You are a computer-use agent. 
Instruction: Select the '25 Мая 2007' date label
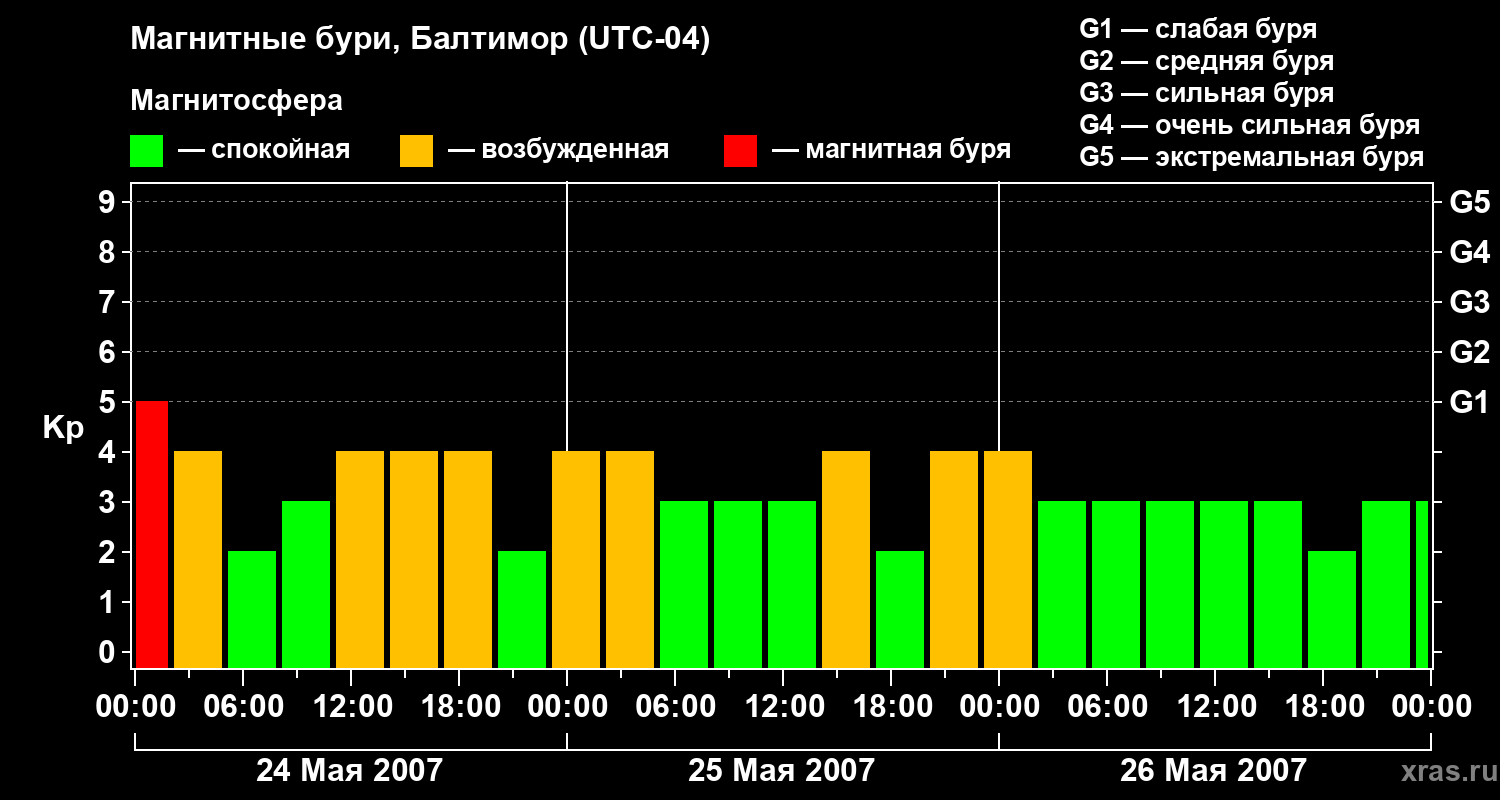781,770
